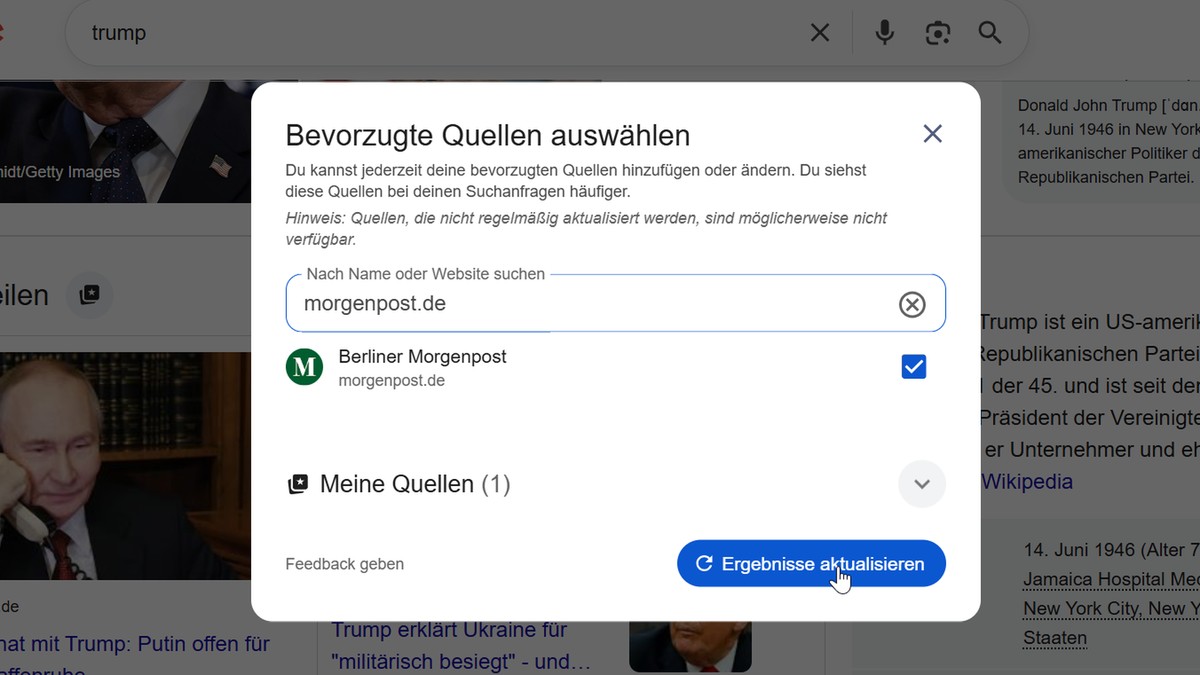The image size is (1200, 675).
Task: Start voice search with microphone icon
Action: point(884,33)
